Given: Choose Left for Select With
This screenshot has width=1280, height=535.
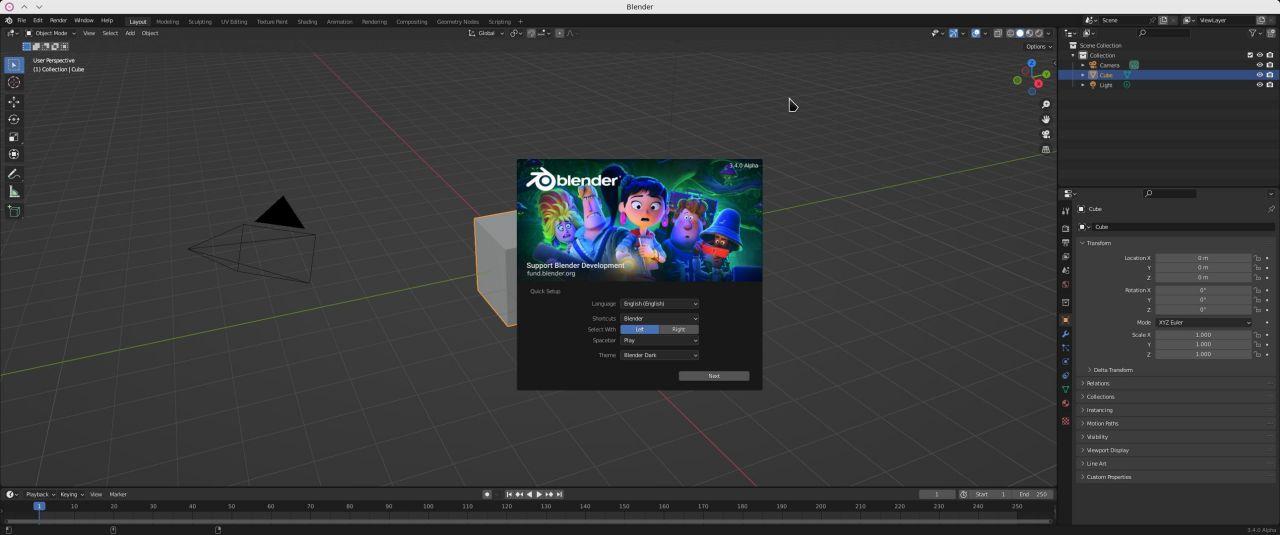Looking at the screenshot, I should [x=640, y=329].
